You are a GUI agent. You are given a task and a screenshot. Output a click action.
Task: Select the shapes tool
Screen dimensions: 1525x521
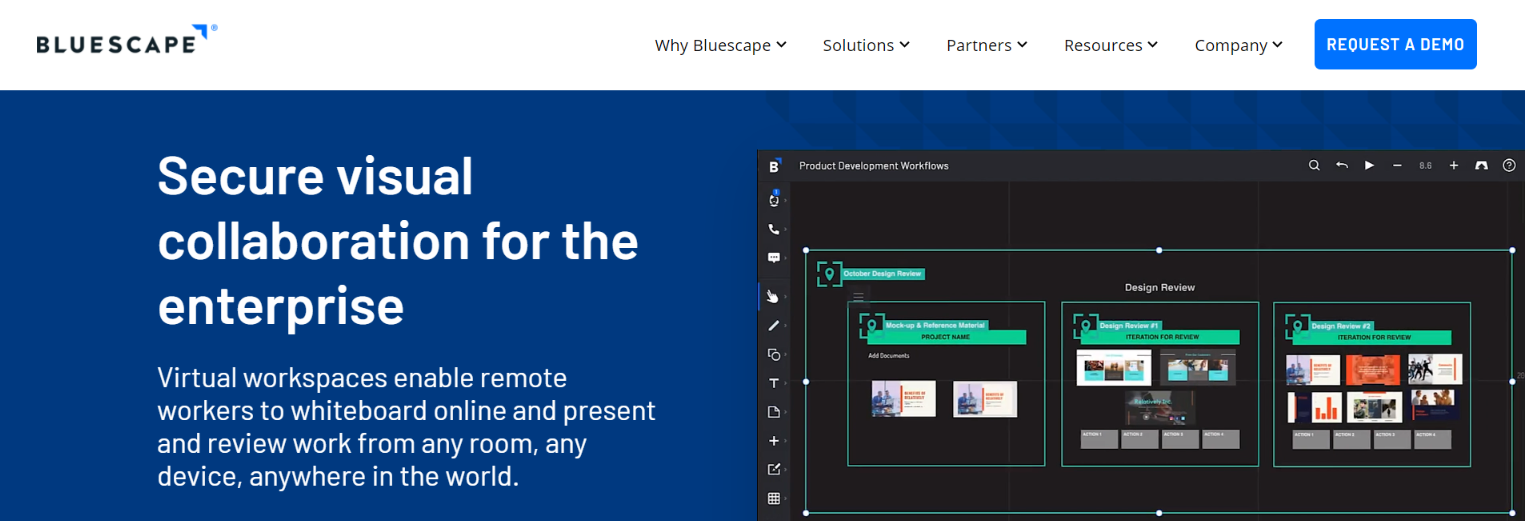pyautogui.click(x=773, y=354)
